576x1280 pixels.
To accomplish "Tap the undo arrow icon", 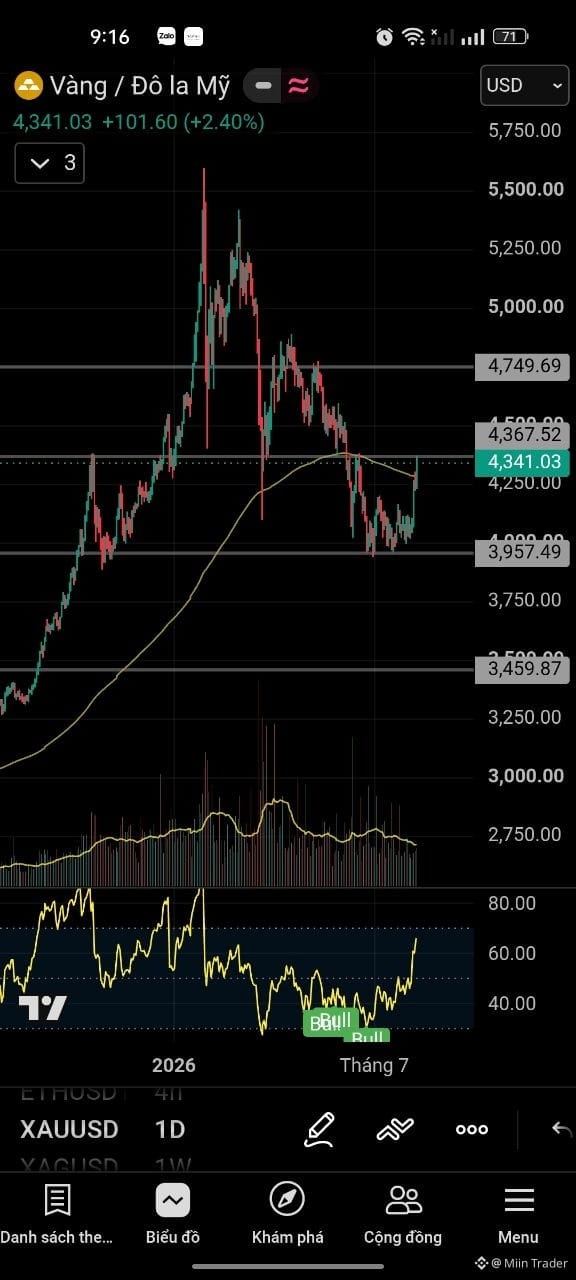I will coord(562,1130).
